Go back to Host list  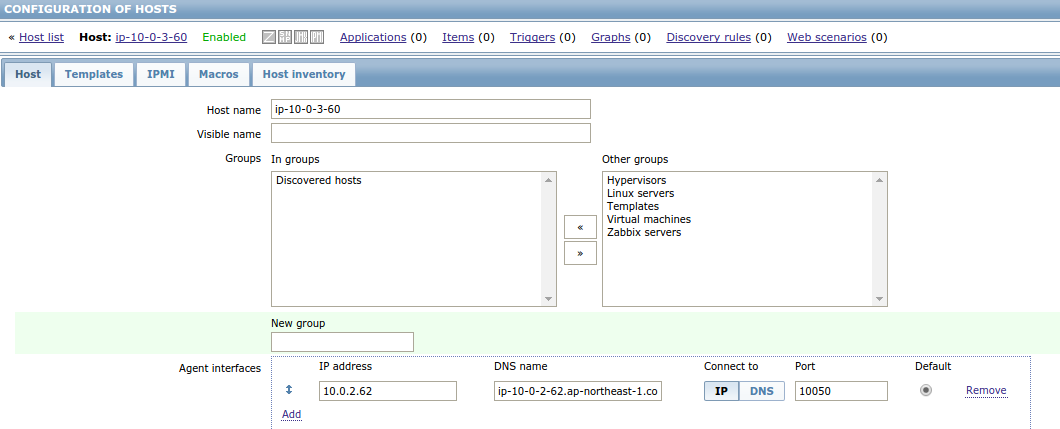[41, 37]
